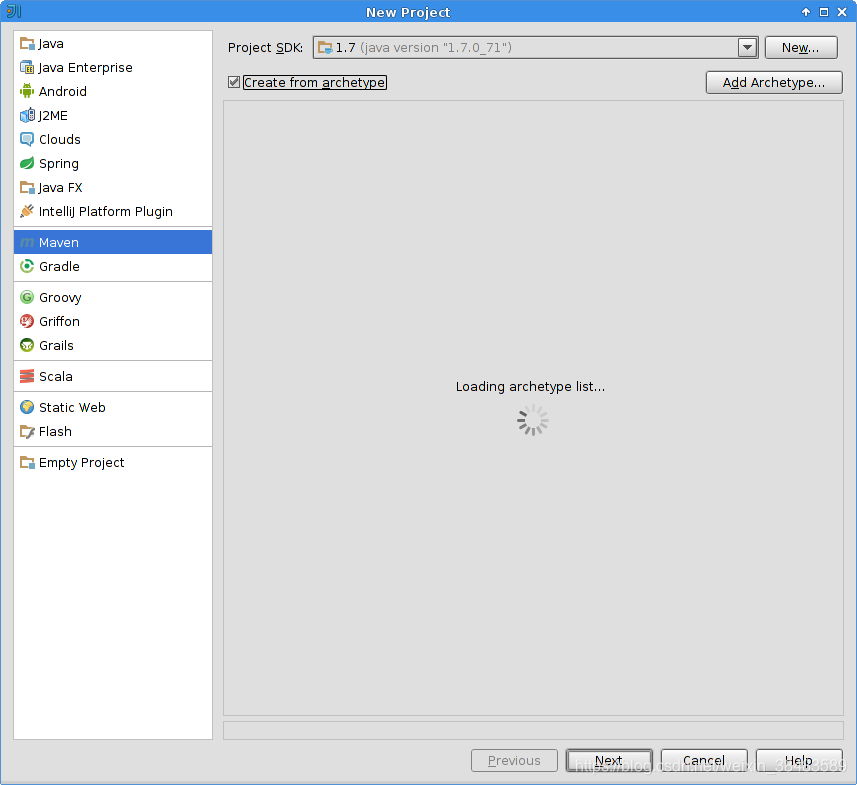Select Java project type label
Screen dimensions: 857x785
click(51, 43)
